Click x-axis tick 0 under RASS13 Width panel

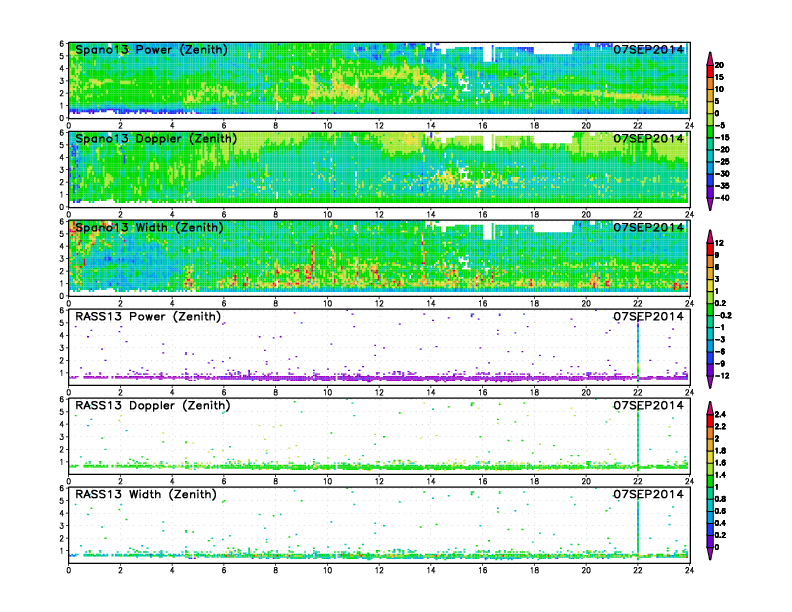click(x=69, y=570)
